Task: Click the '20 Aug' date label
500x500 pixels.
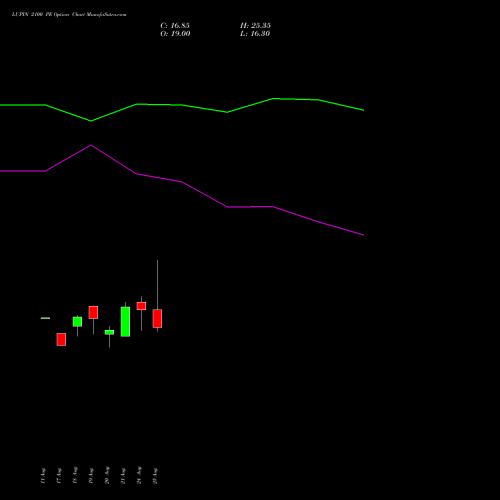Action: click(107, 475)
